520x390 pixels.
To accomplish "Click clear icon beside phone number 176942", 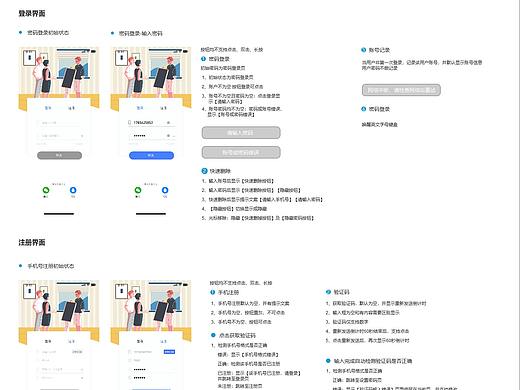I will [168, 123].
